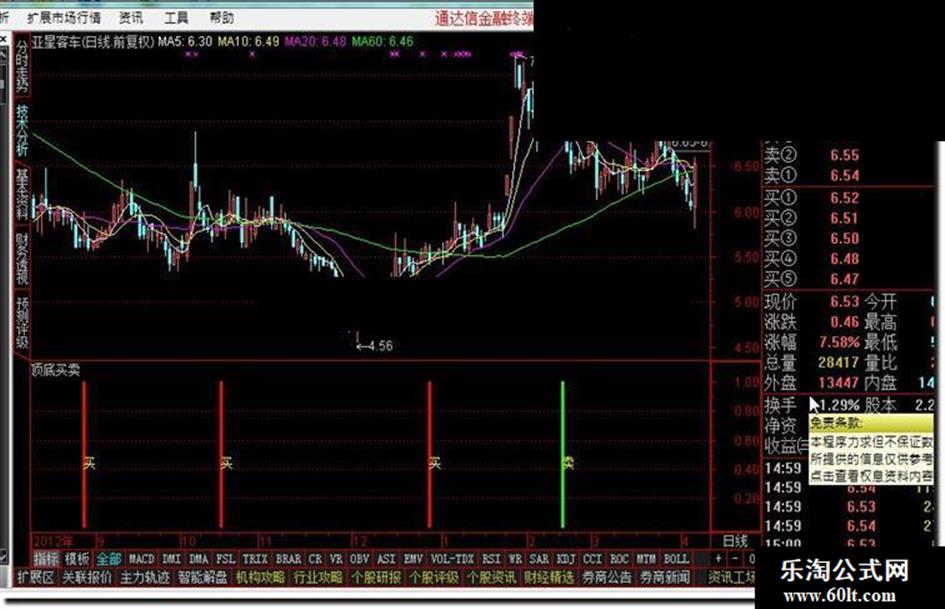This screenshot has height=609, width=945.
Task: Apply the TRIX indicator
Action: tap(256, 559)
